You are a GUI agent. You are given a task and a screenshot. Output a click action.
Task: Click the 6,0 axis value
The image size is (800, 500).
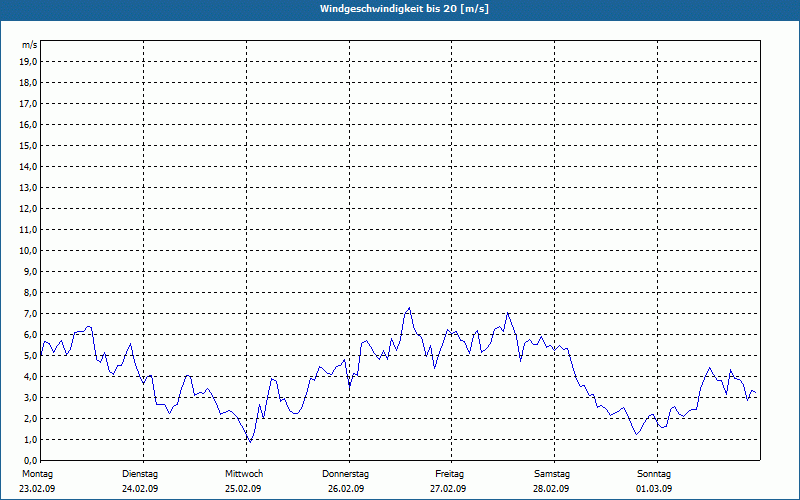pyautogui.click(x=30, y=335)
